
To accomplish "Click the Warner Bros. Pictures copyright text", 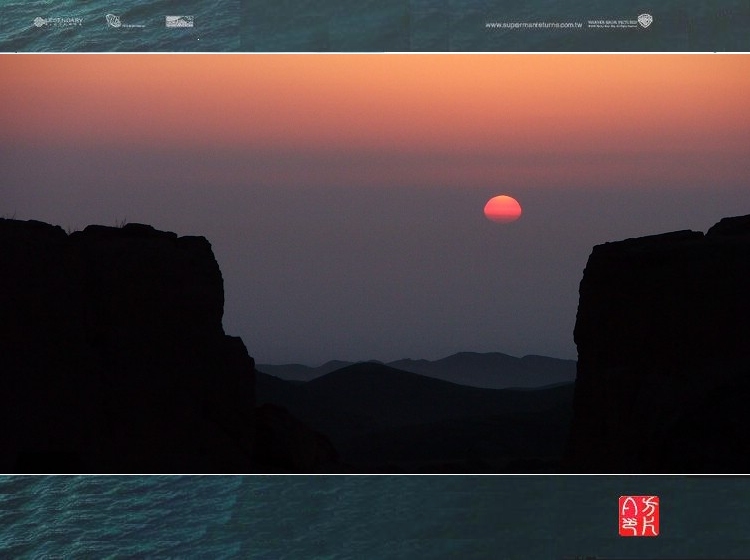I will 612,24.
